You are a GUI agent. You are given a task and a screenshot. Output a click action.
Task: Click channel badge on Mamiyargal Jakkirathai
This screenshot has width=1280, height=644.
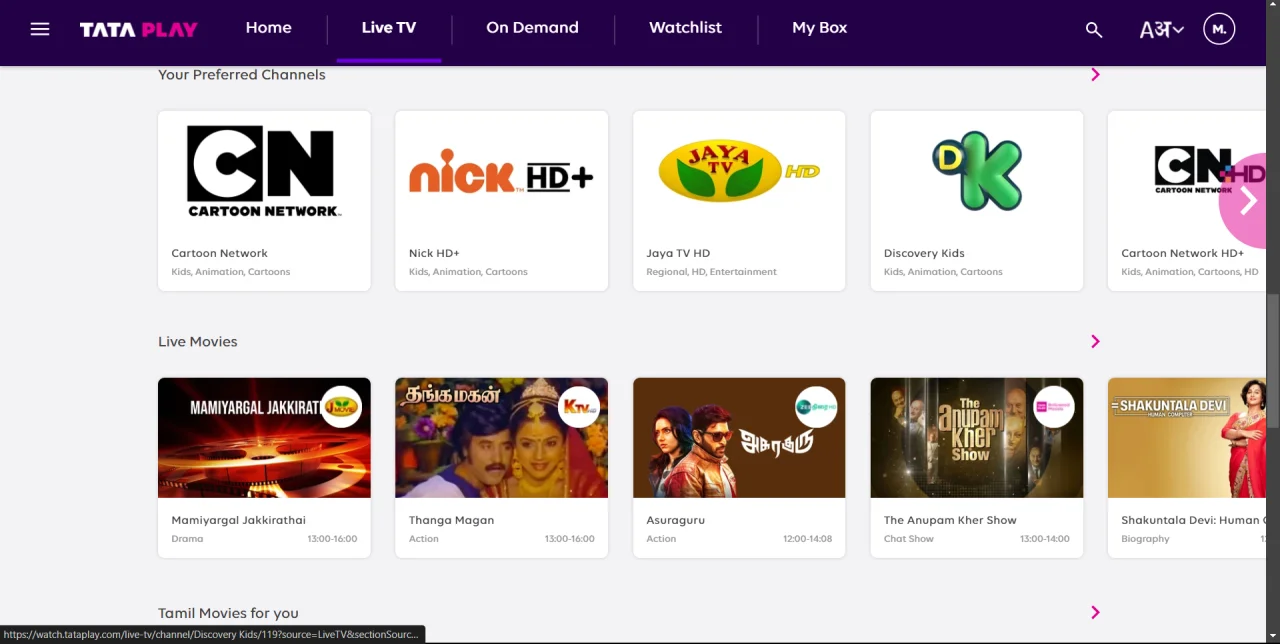tap(341, 407)
